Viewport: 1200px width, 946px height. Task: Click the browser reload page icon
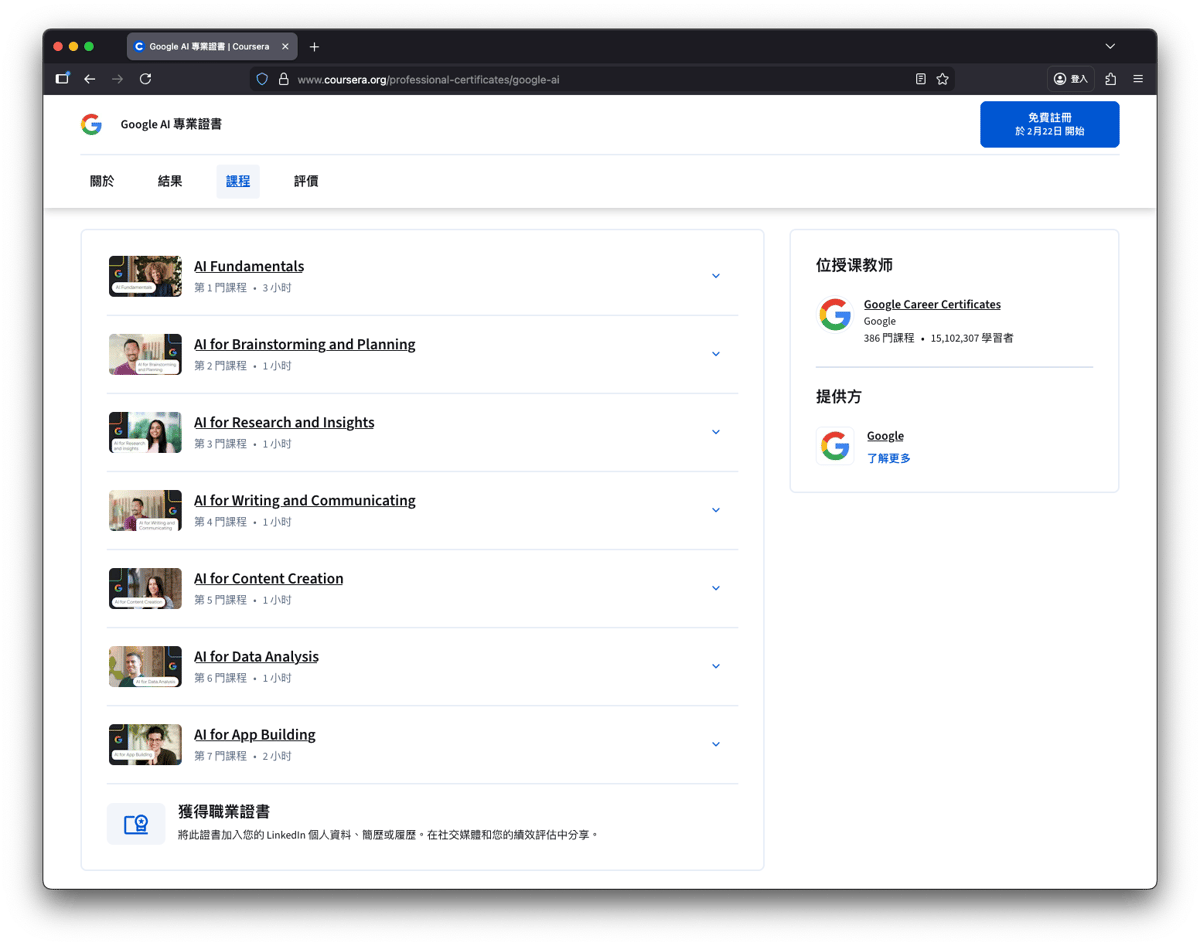point(146,79)
